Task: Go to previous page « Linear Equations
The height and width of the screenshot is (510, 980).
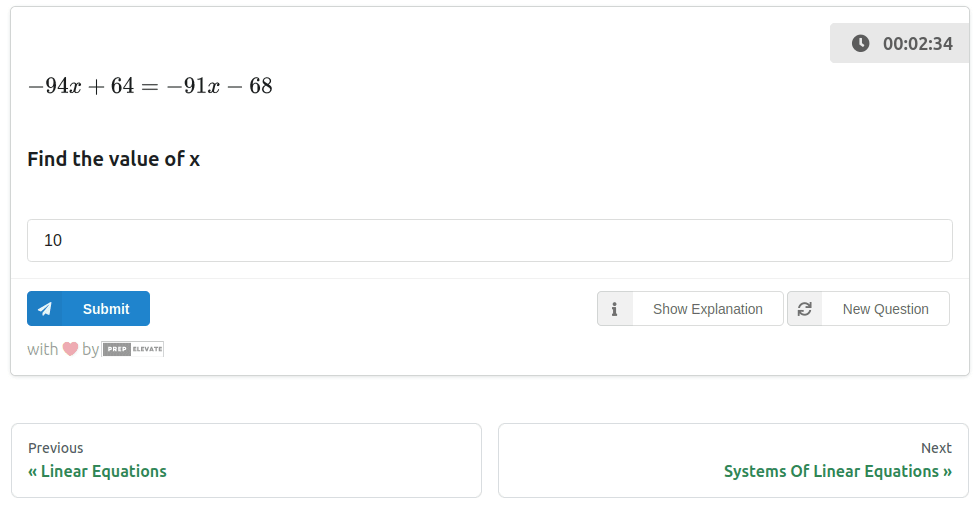Action: tap(98, 471)
